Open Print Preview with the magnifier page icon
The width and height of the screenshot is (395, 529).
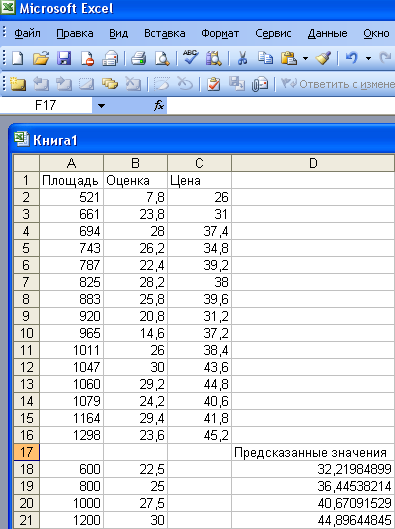162,58
